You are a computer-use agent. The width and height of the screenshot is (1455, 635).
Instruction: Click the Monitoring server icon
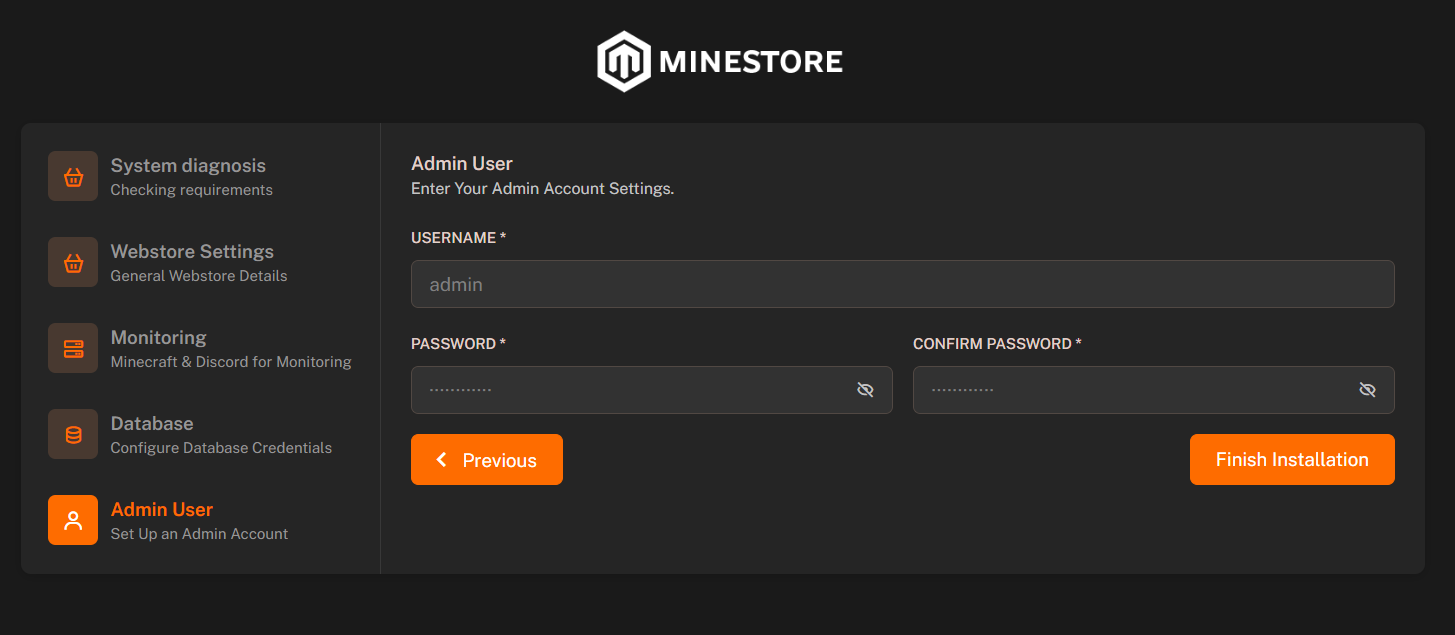pos(72,348)
